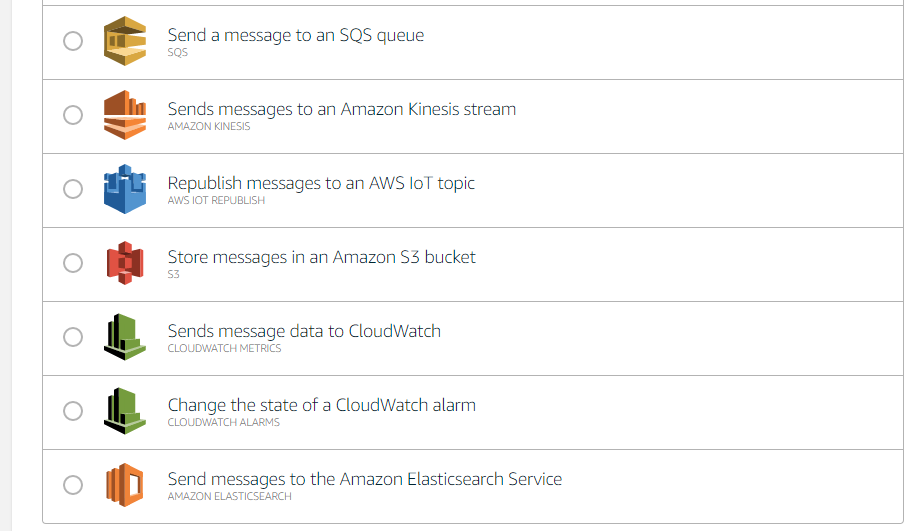The image size is (918, 531).
Task: Click the SQS queue service icon
Action: pyautogui.click(x=125, y=41)
